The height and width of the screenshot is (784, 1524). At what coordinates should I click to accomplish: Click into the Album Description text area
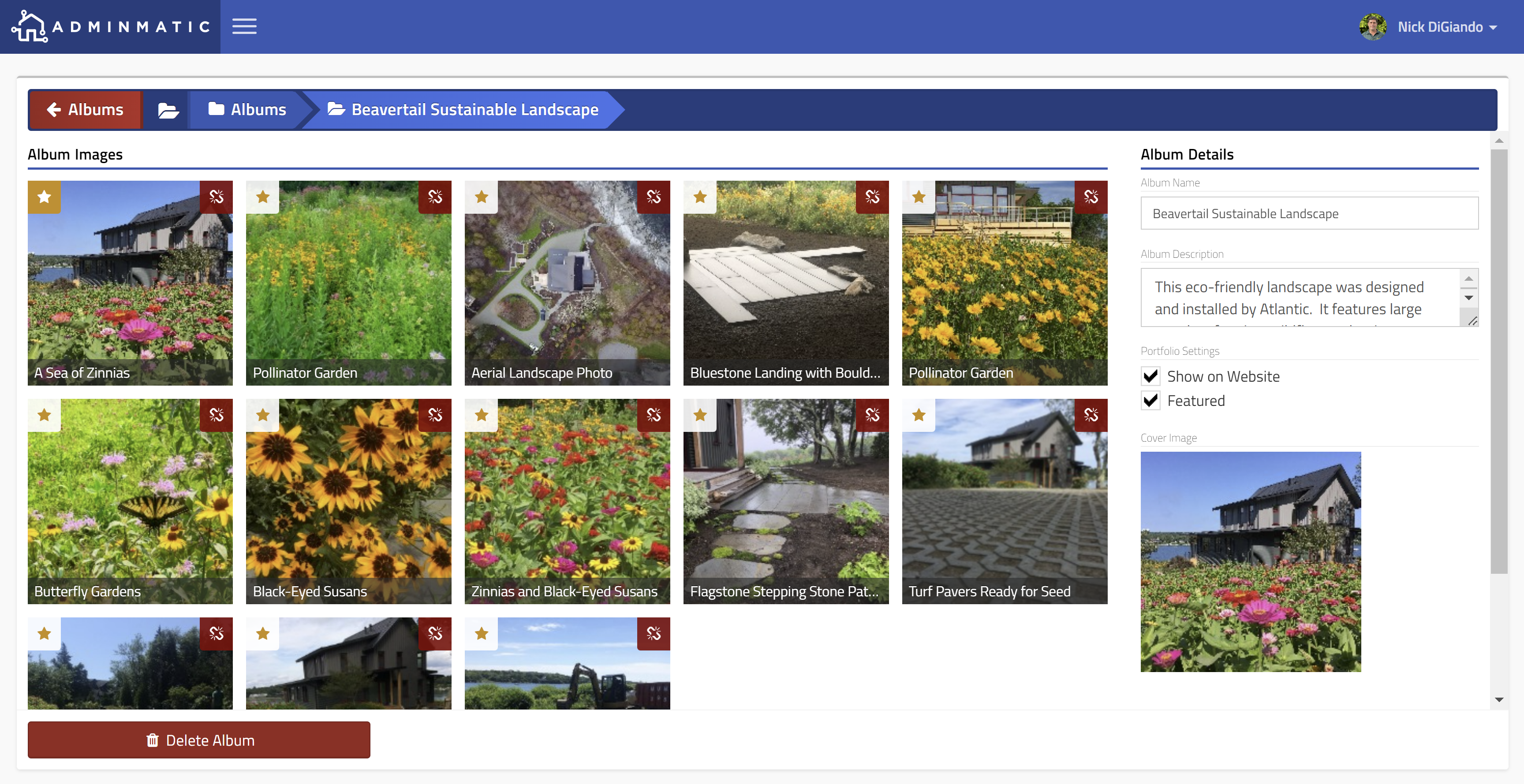tap(1300, 297)
